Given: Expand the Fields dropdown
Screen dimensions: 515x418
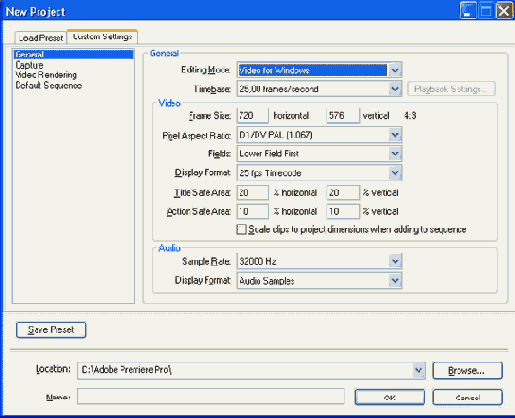Looking at the screenshot, I should (x=395, y=154).
